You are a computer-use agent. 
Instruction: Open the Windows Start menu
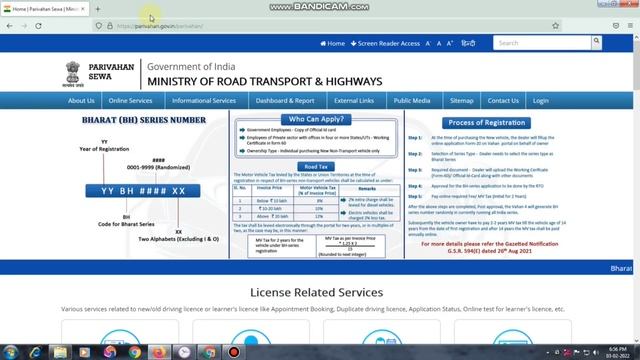pyautogui.click(x=11, y=352)
